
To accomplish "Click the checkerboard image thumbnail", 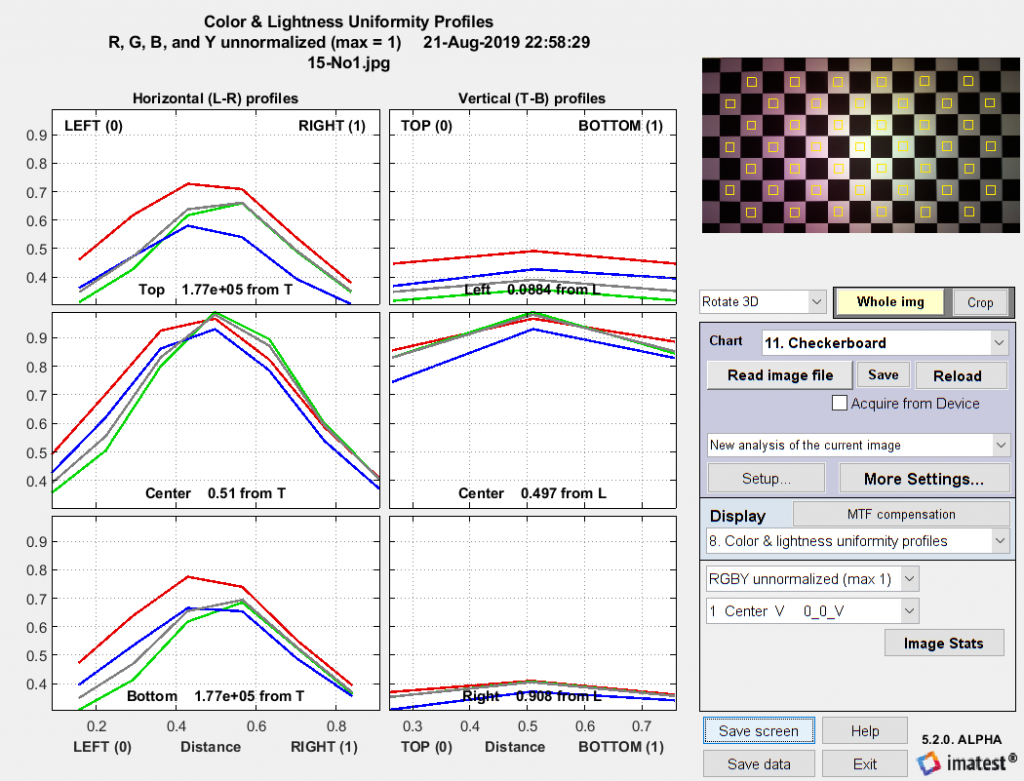I will pyautogui.click(x=861, y=145).
